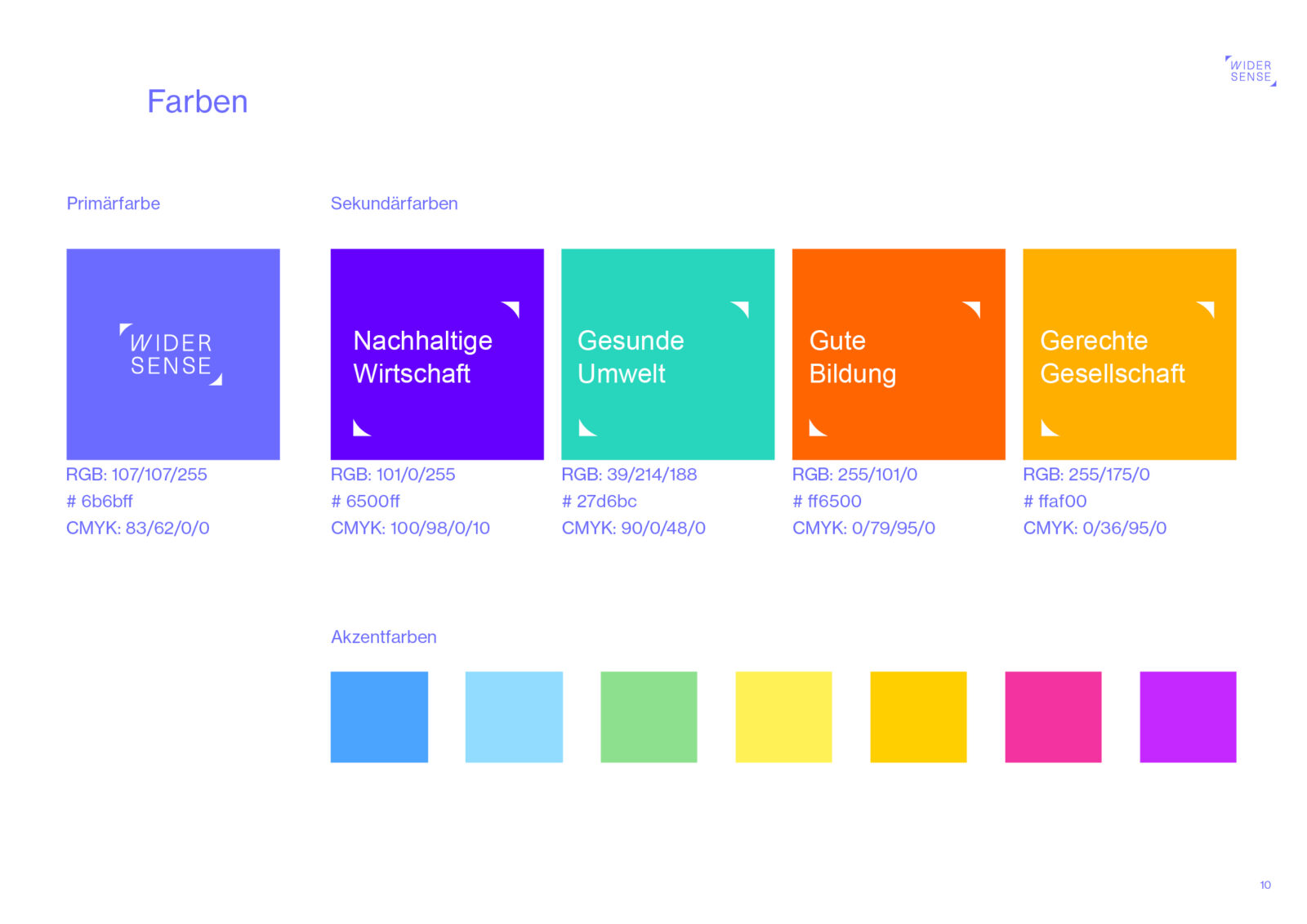Click the Farben page heading
The width and height of the screenshot is (1307, 924).
tap(198, 101)
